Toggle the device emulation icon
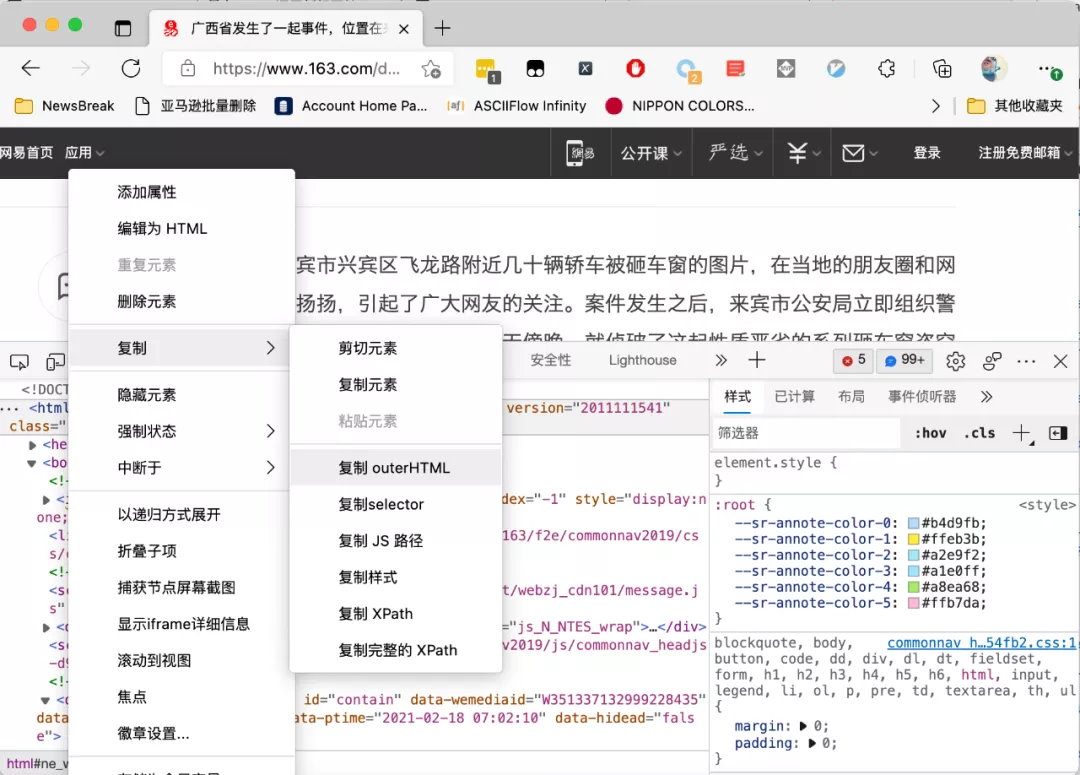 (x=55, y=361)
